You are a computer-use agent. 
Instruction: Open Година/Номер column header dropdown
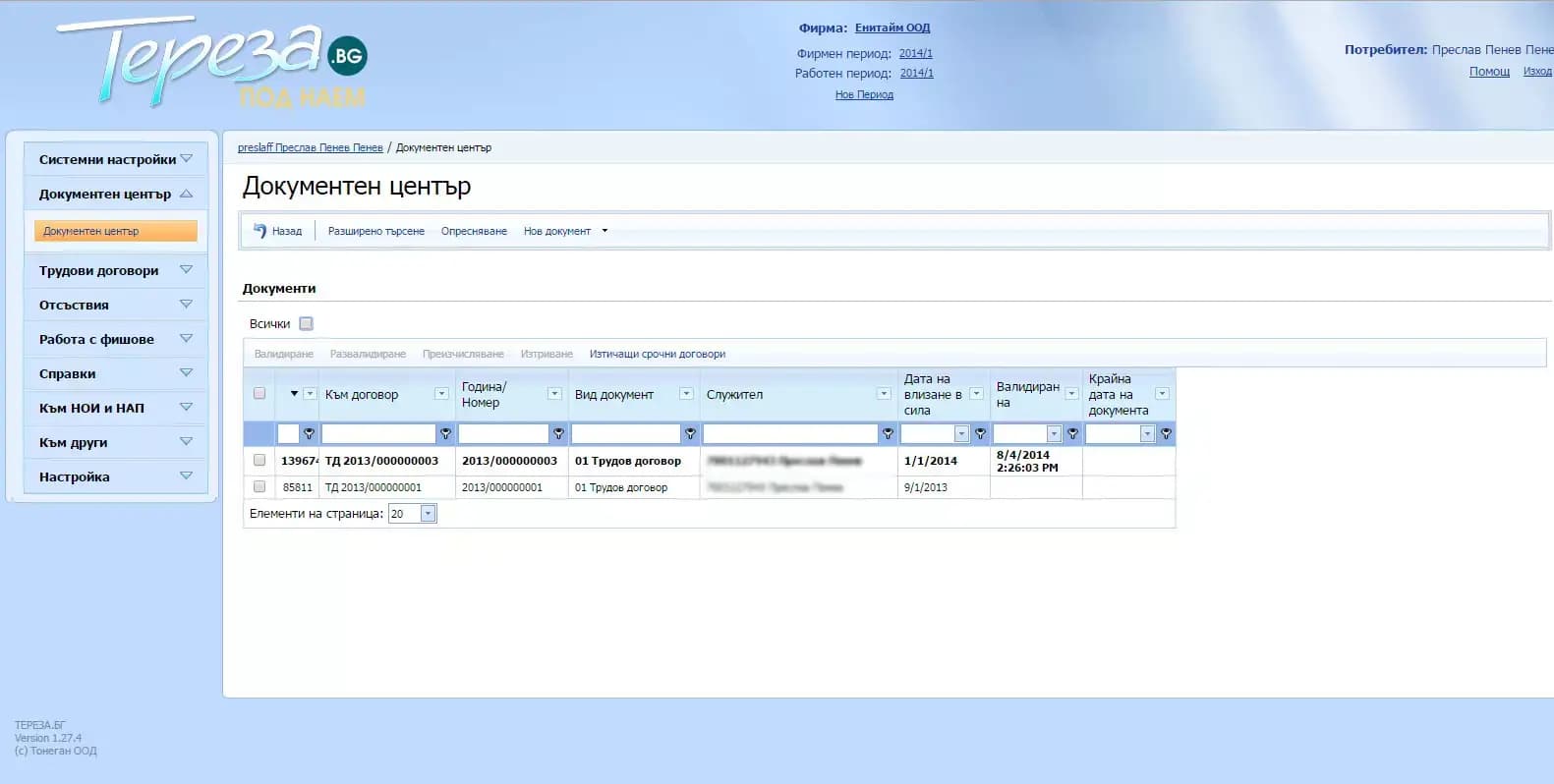coord(554,394)
